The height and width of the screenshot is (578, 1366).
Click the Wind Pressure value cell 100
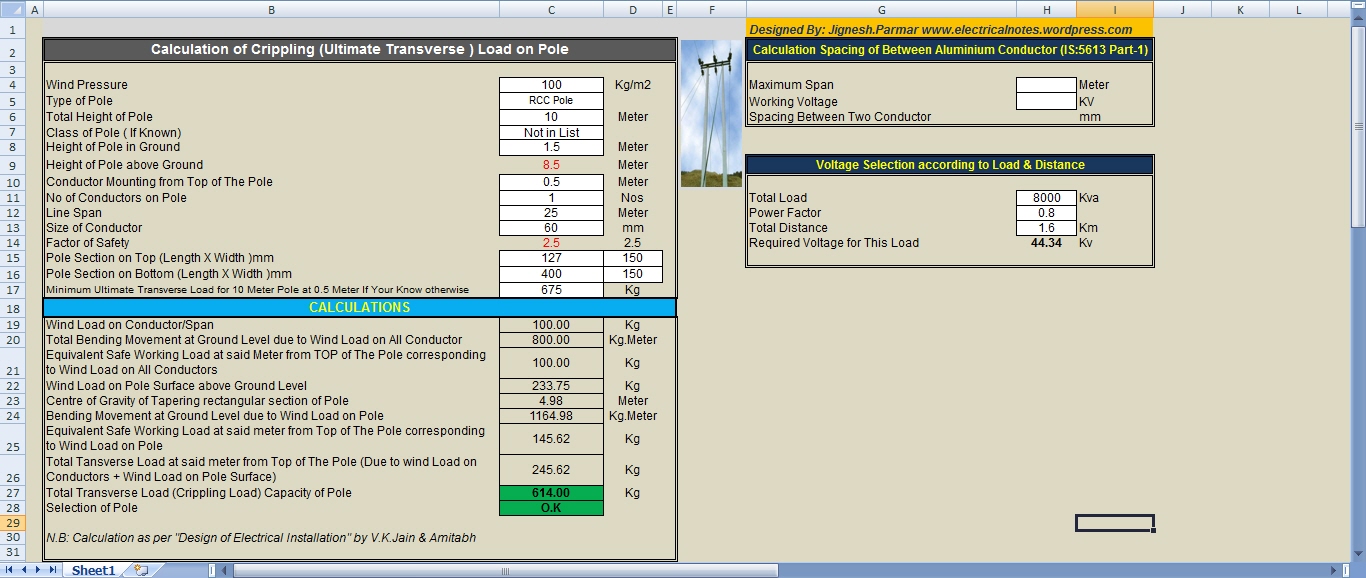551,85
